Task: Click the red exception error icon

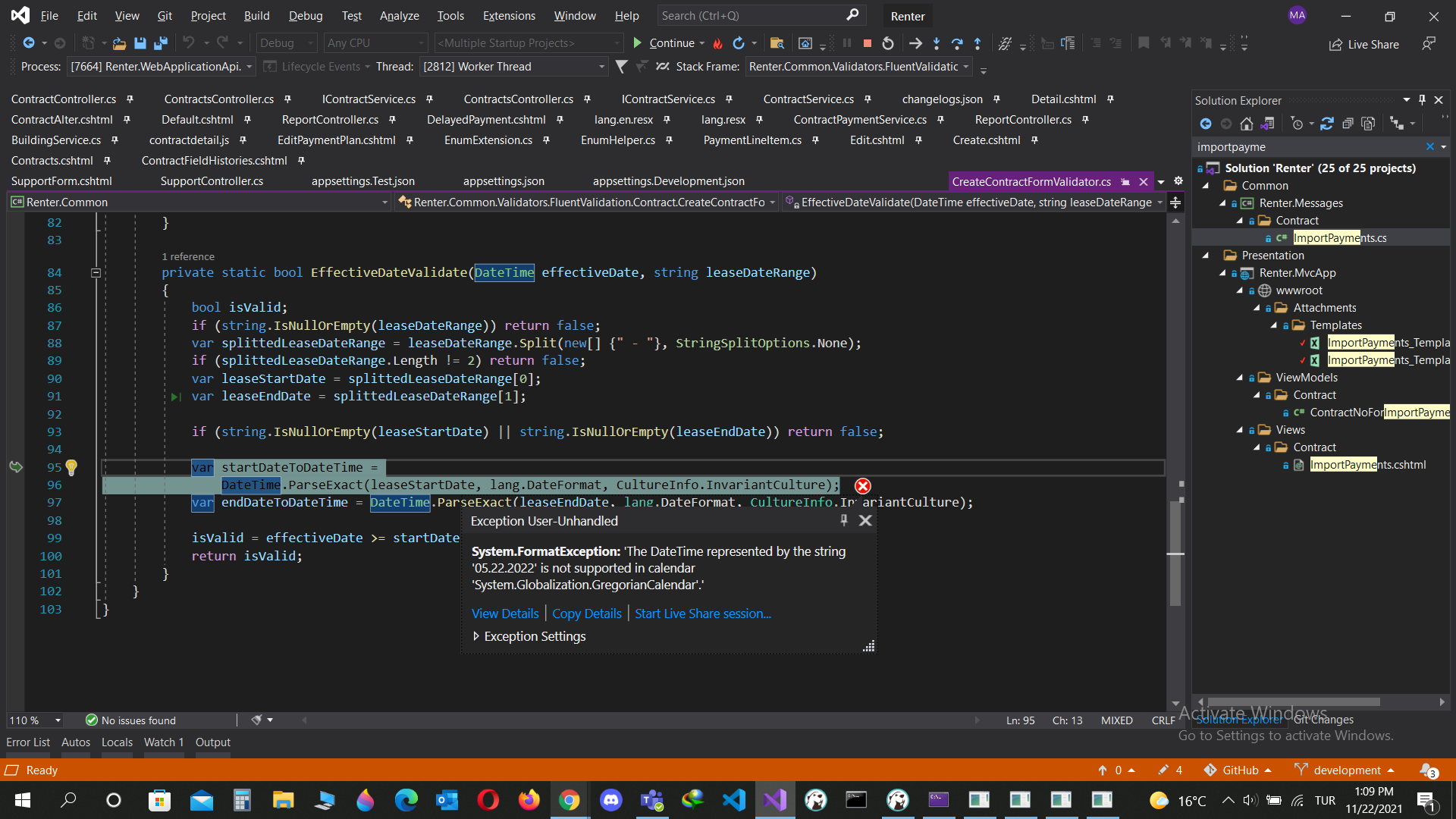Action: click(x=863, y=486)
